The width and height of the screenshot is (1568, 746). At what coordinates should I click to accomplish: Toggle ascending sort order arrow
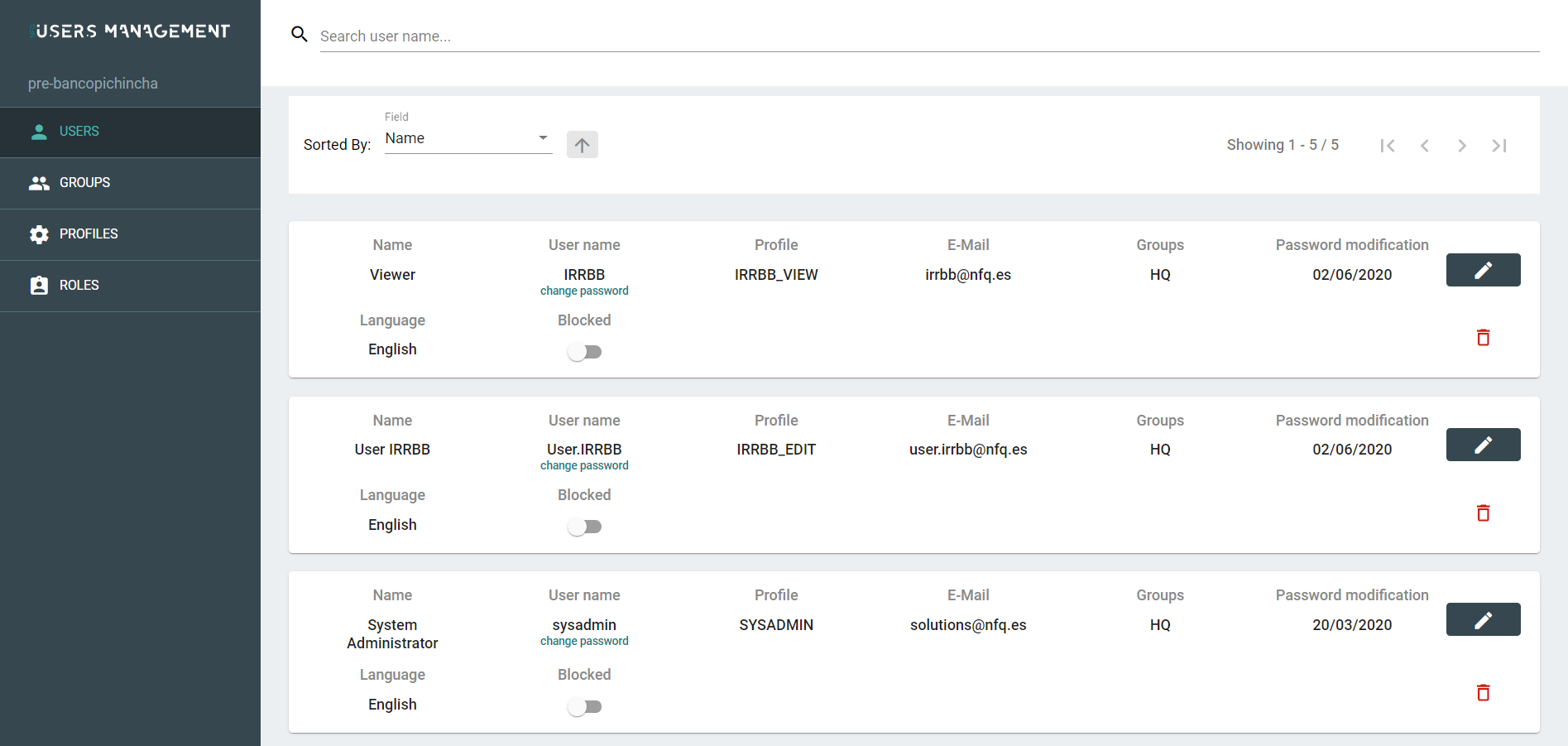click(x=583, y=145)
